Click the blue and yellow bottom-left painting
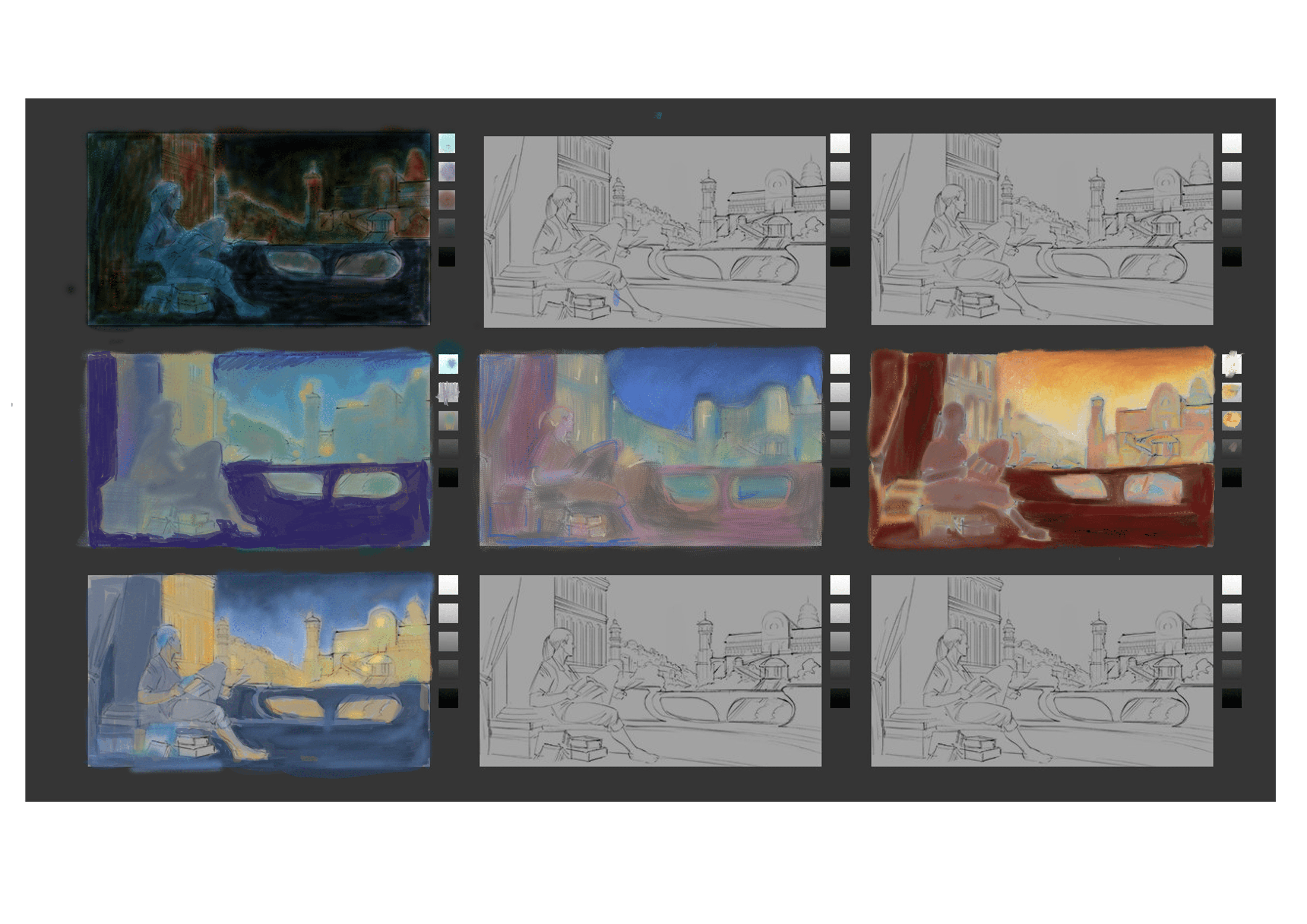 259,670
